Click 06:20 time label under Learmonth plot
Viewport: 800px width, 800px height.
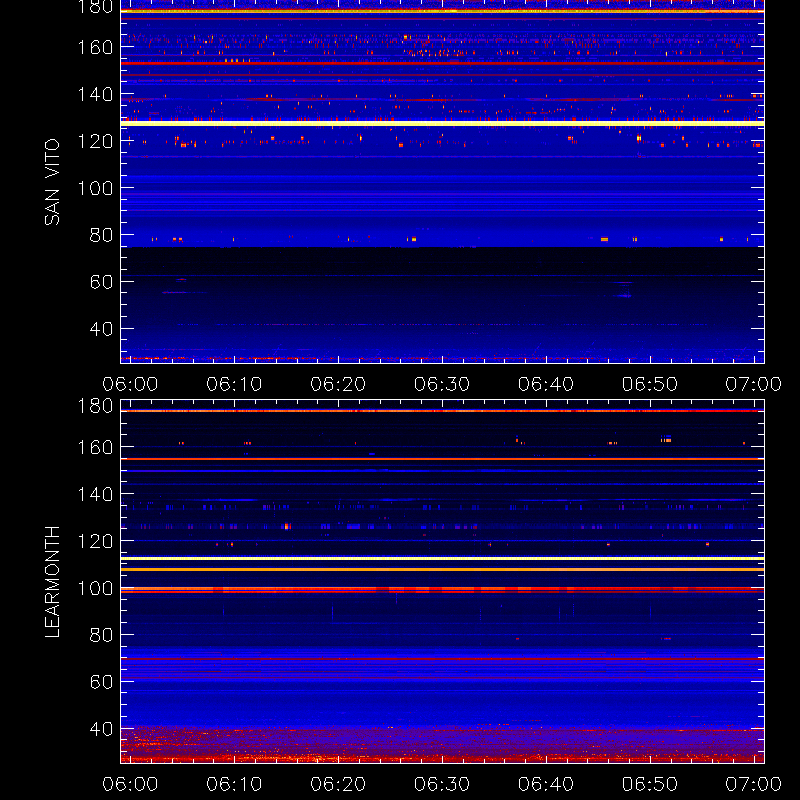coord(338,784)
